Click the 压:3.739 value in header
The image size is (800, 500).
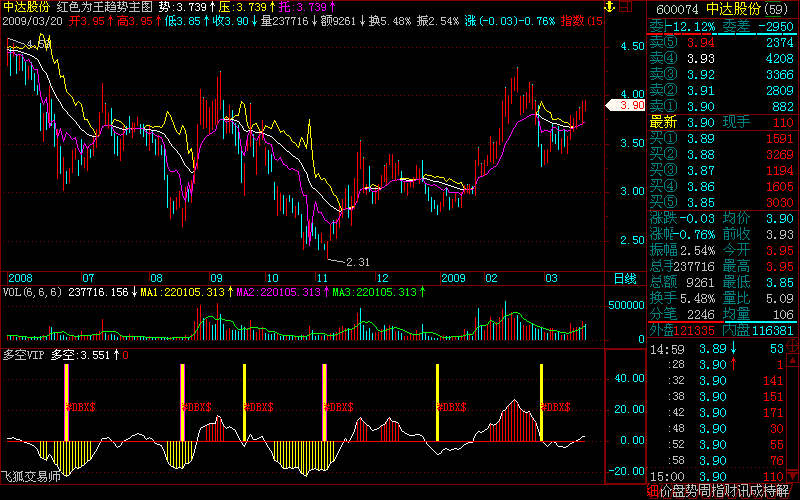click(243, 7)
